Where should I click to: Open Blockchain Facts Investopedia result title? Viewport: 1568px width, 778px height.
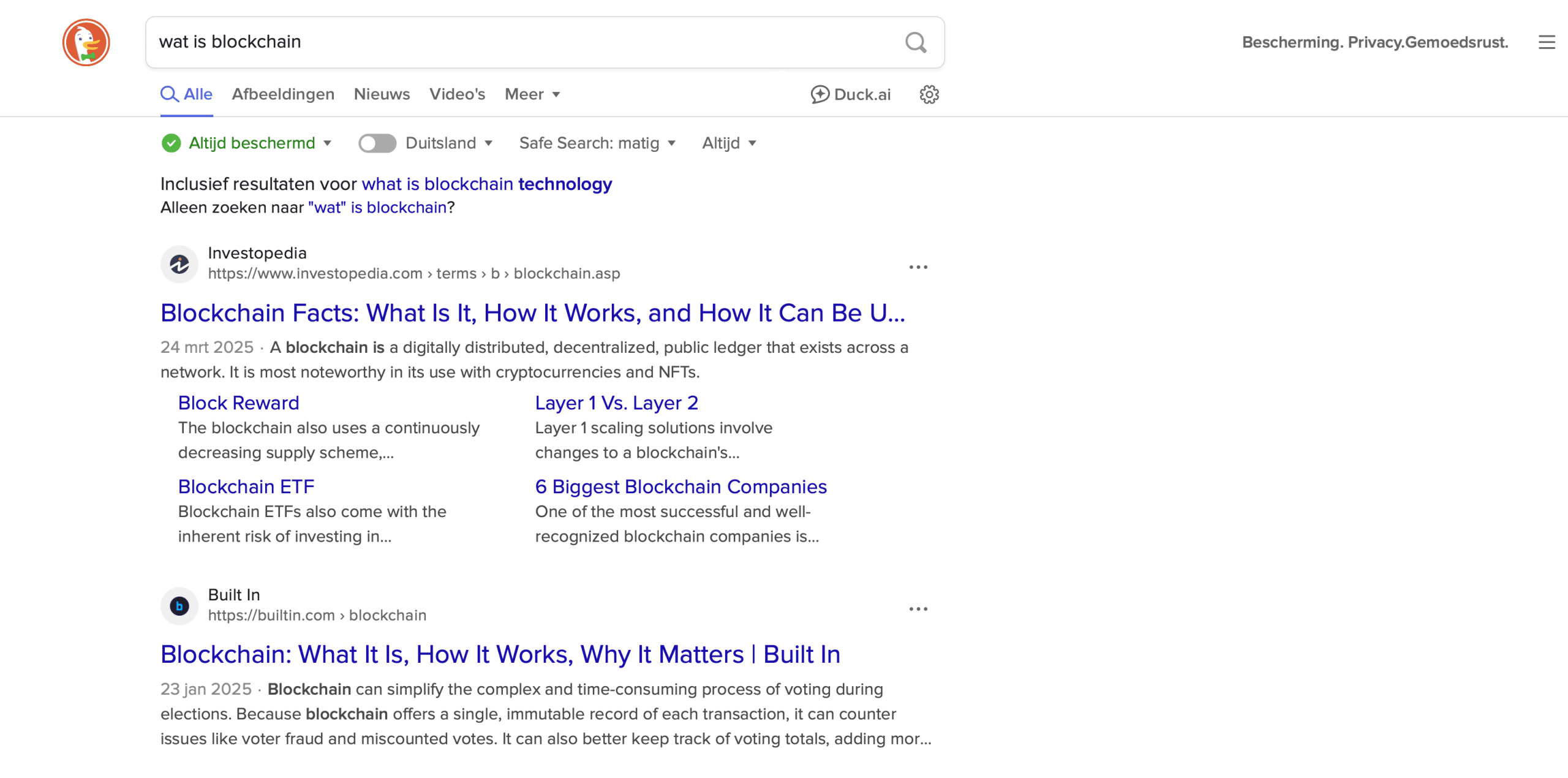pyautogui.click(x=532, y=313)
